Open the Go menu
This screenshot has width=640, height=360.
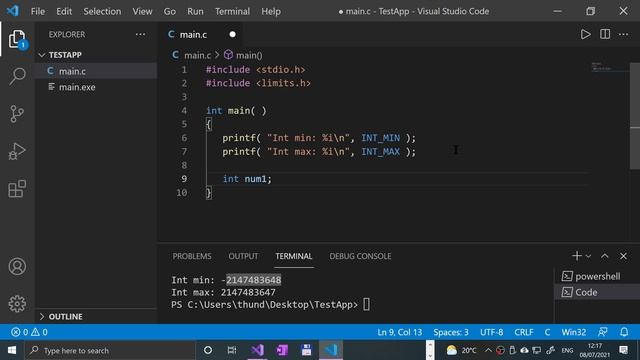(170, 11)
